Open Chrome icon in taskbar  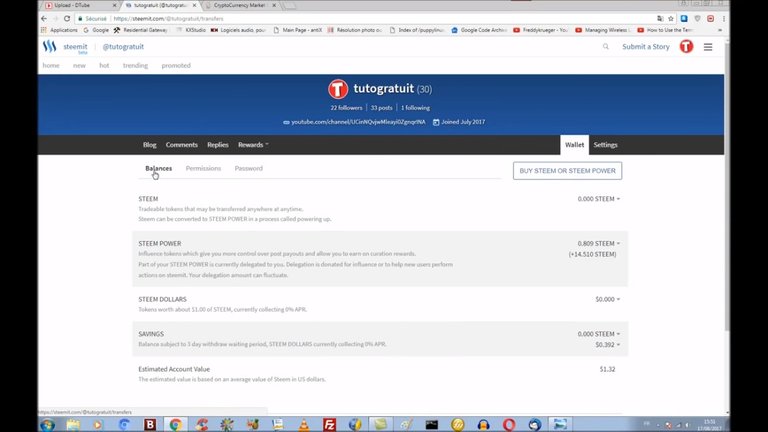click(x=175, y=425)
